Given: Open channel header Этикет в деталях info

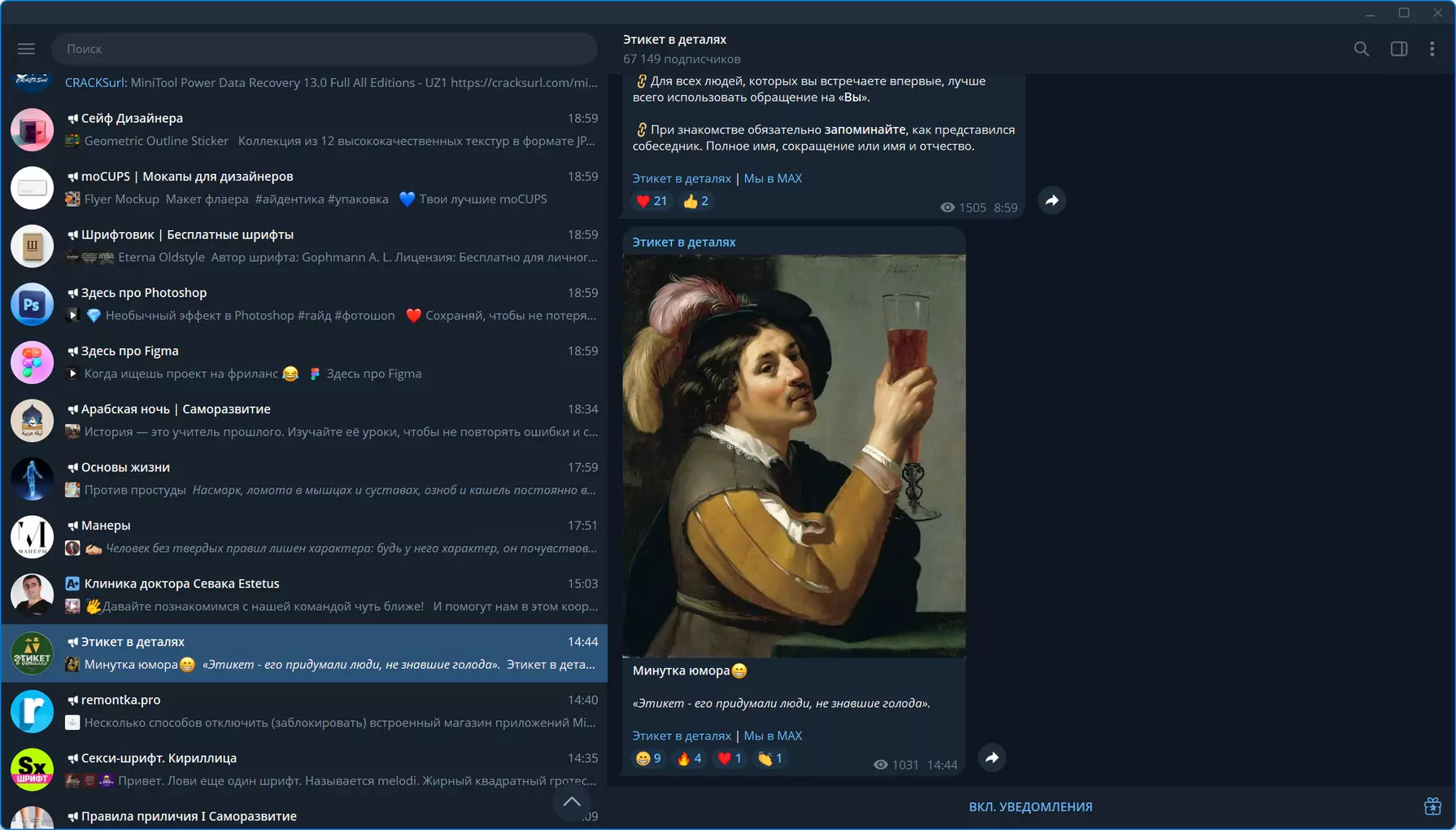Looking at the screenshot, I should [675, 39].
